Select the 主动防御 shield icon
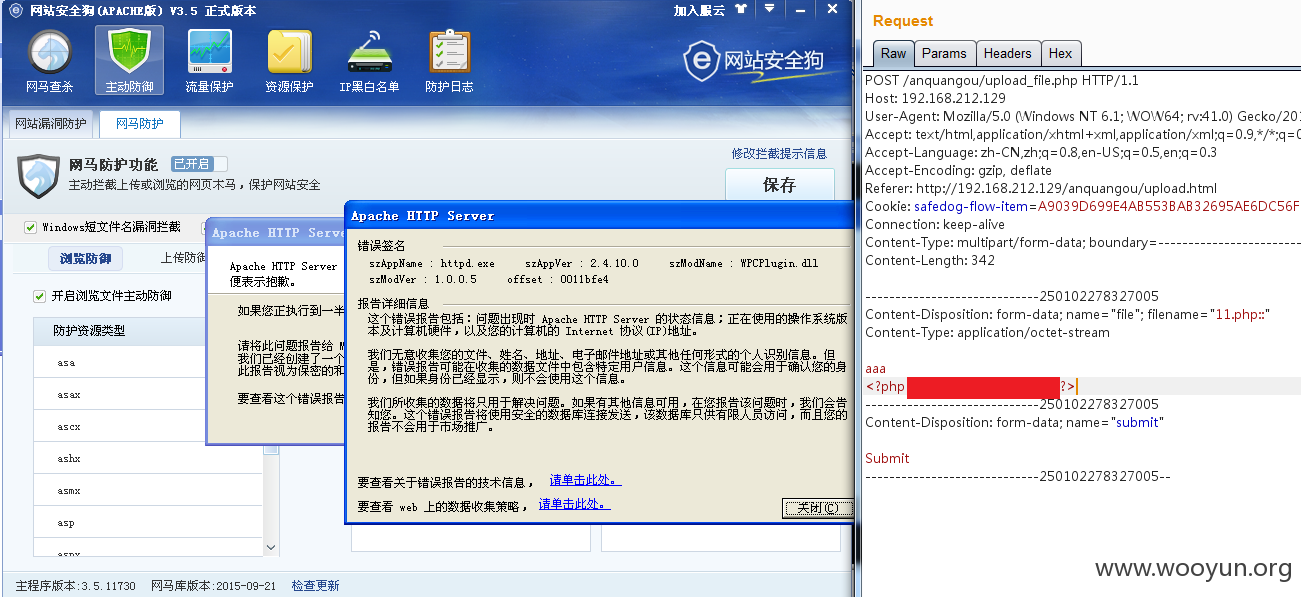Screen dimensions: 1301x597 129,61
